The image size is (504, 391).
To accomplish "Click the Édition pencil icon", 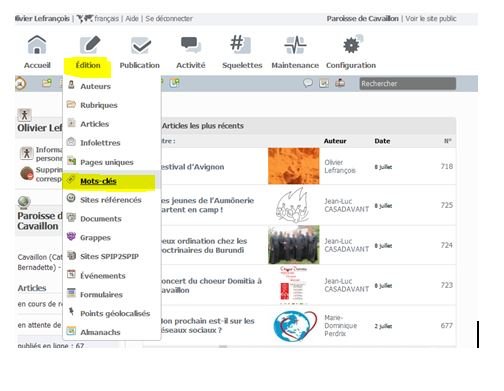I will pyautogui.click(x=90, y=45).
